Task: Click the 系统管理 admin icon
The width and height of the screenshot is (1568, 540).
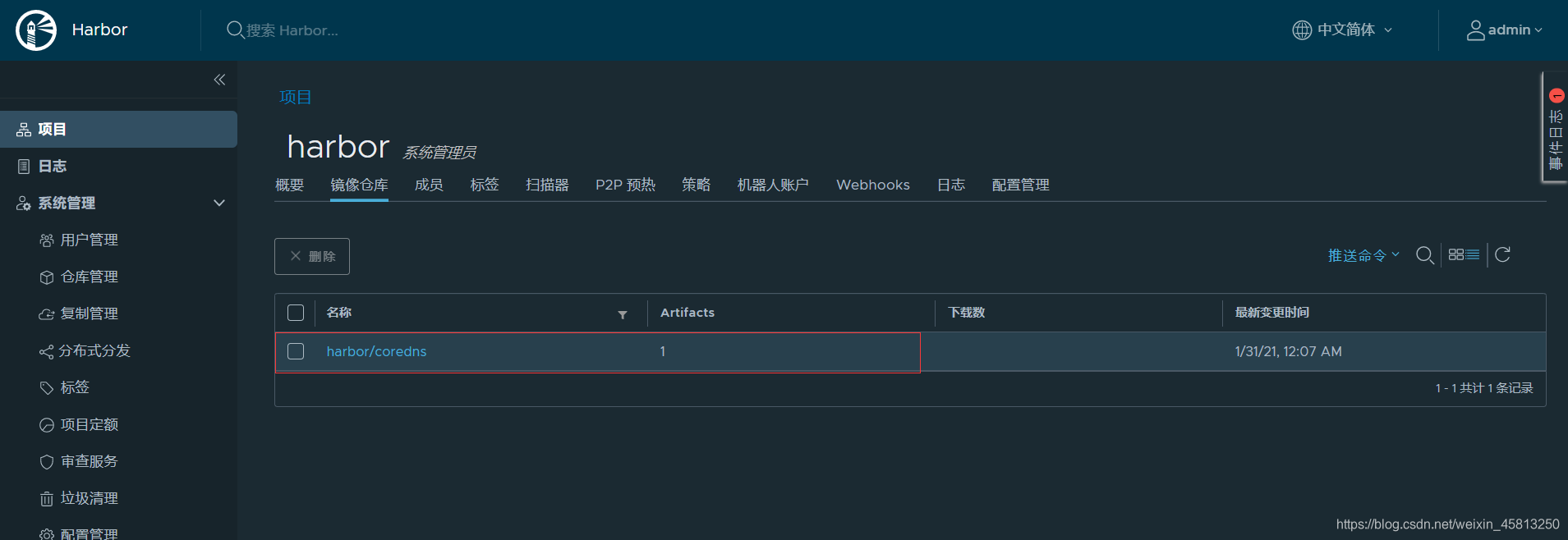Action: [x=24, y=204]
